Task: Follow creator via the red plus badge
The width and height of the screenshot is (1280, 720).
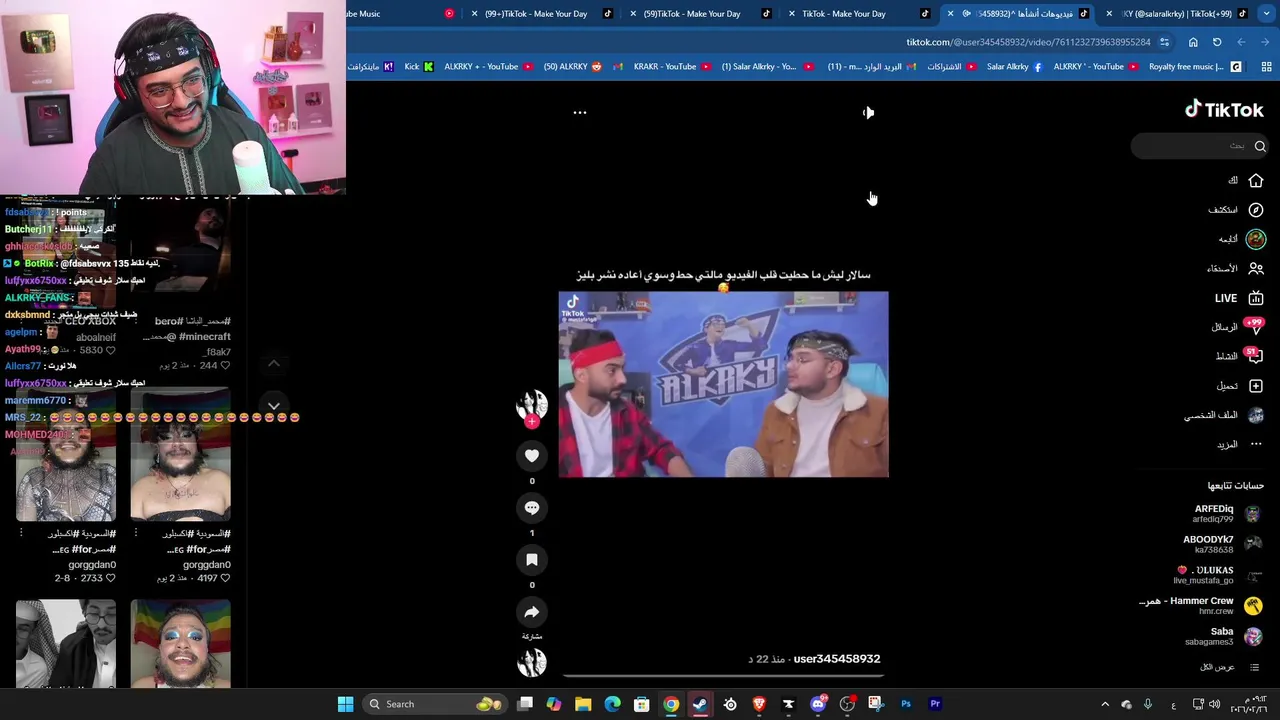Action: tap(532, 422)
